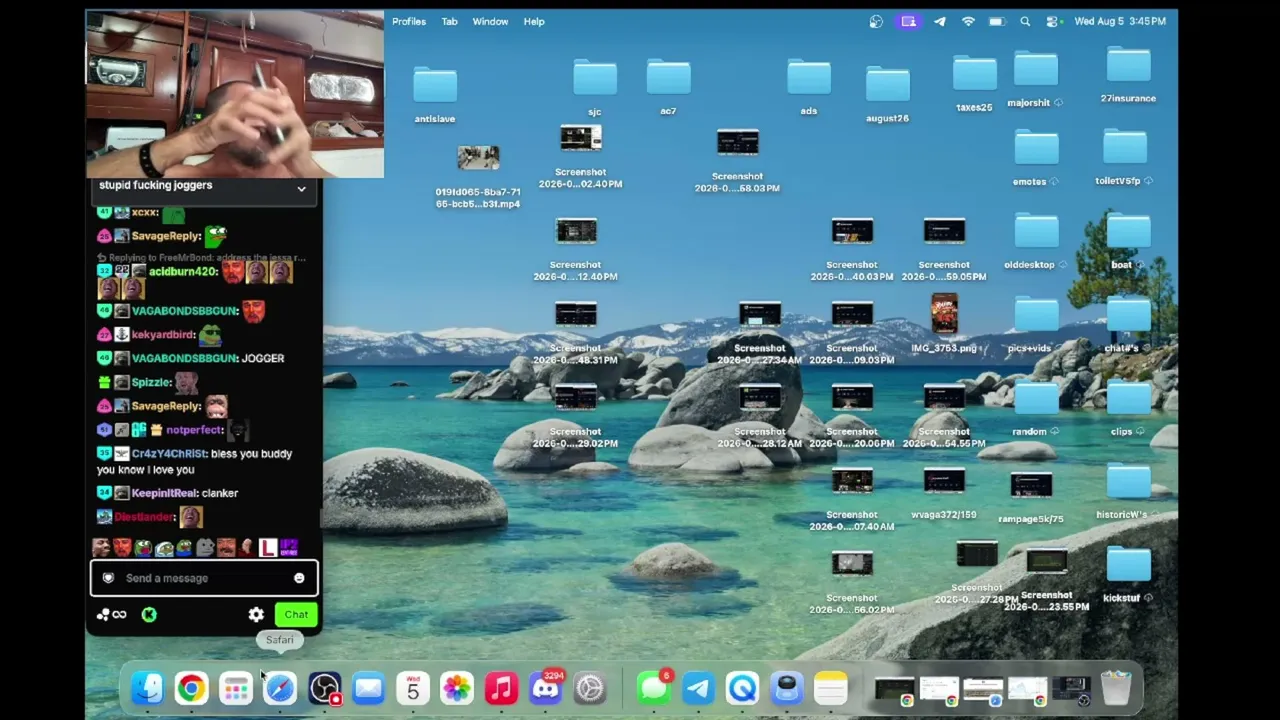Screen dimensions: 1280x720
Task: Open System Settings from the dock
Action: click(589, 688)
